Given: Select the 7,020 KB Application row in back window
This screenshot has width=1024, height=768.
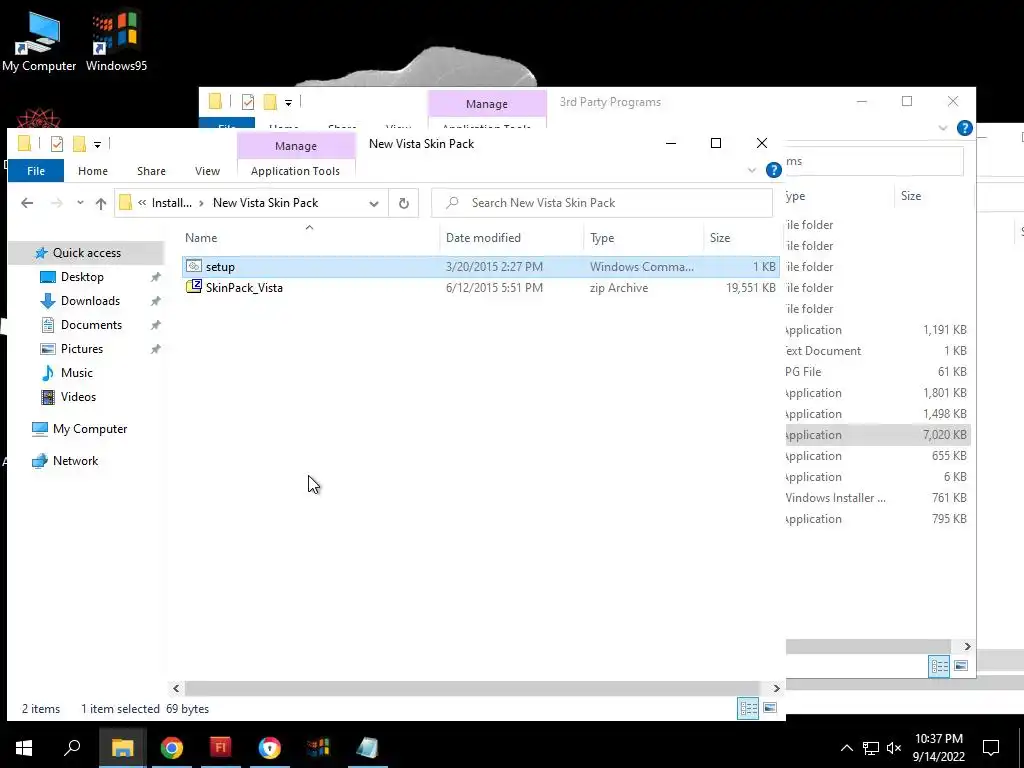Looking at the screenshot, I should point(878,435).
